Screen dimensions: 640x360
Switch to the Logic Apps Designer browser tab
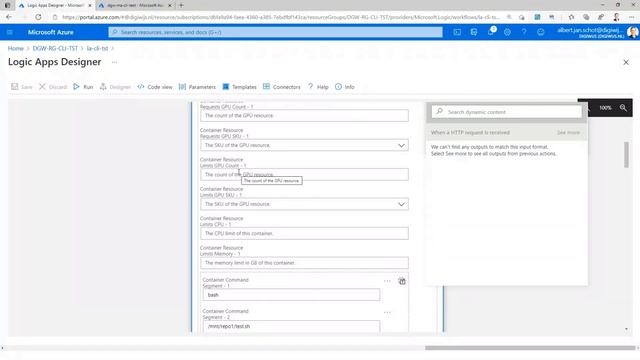(55, 5)
